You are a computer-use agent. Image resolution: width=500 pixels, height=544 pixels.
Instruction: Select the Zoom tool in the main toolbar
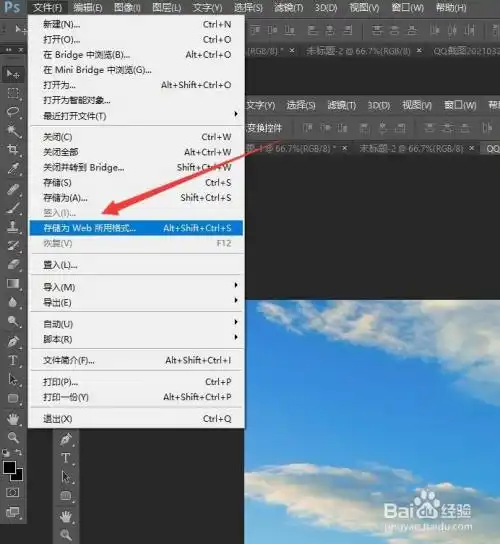click(13, 437)
